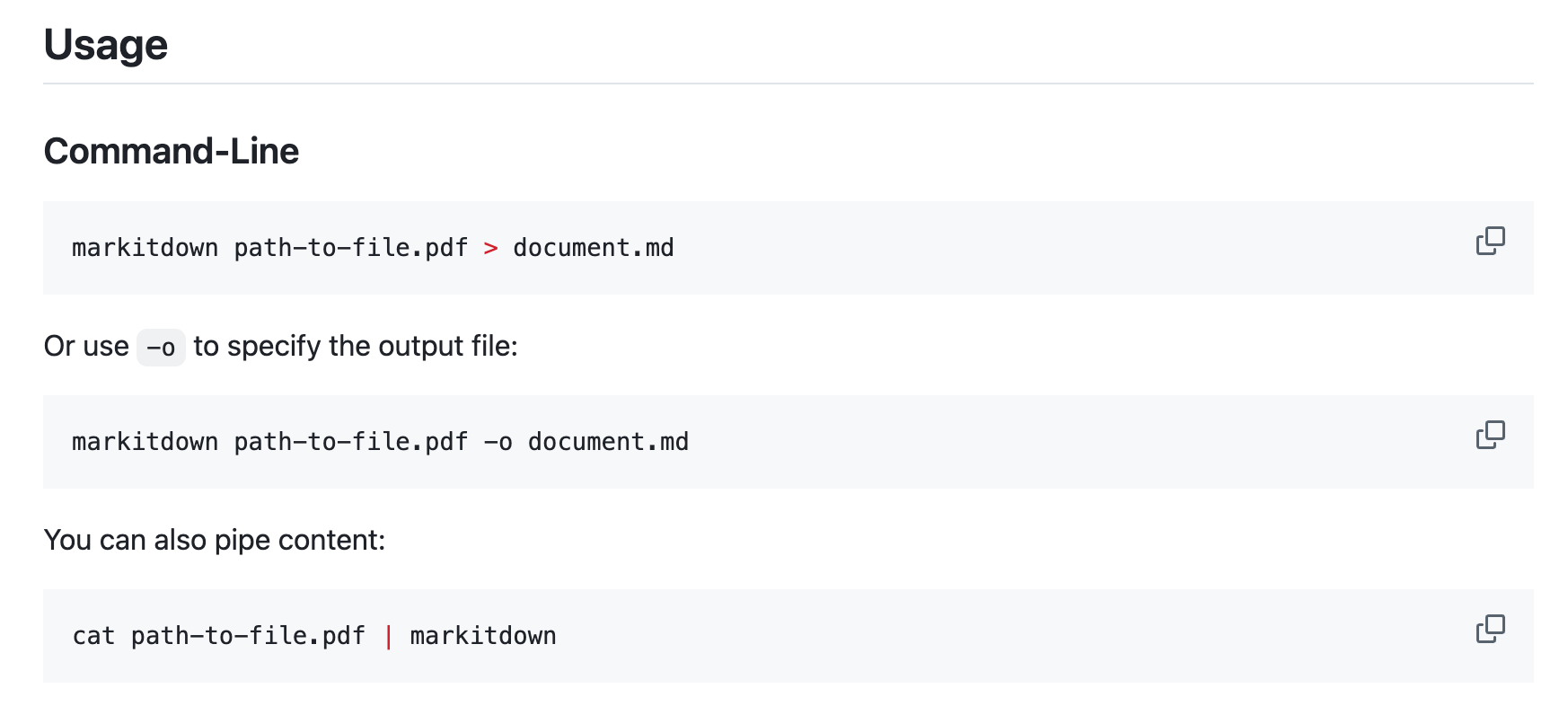Click 'document.md' in the -o code block
The width and height of the screenshot is (1568, 706).
[608, 442]
